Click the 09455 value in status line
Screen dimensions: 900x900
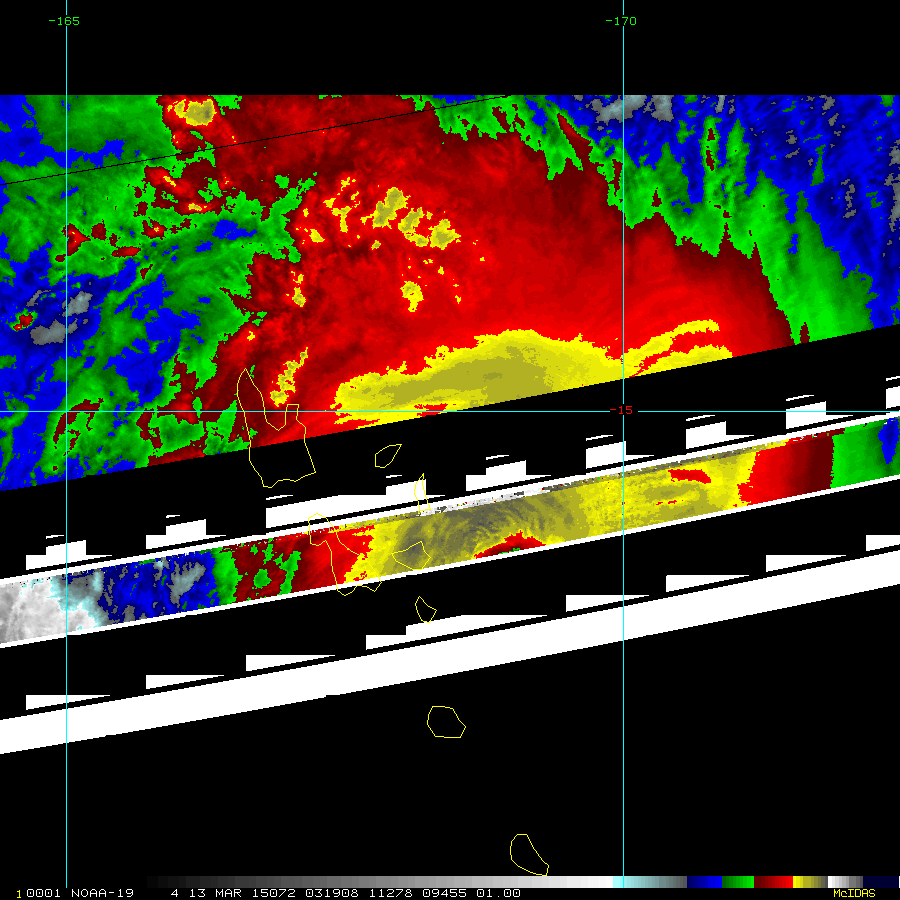444,893
